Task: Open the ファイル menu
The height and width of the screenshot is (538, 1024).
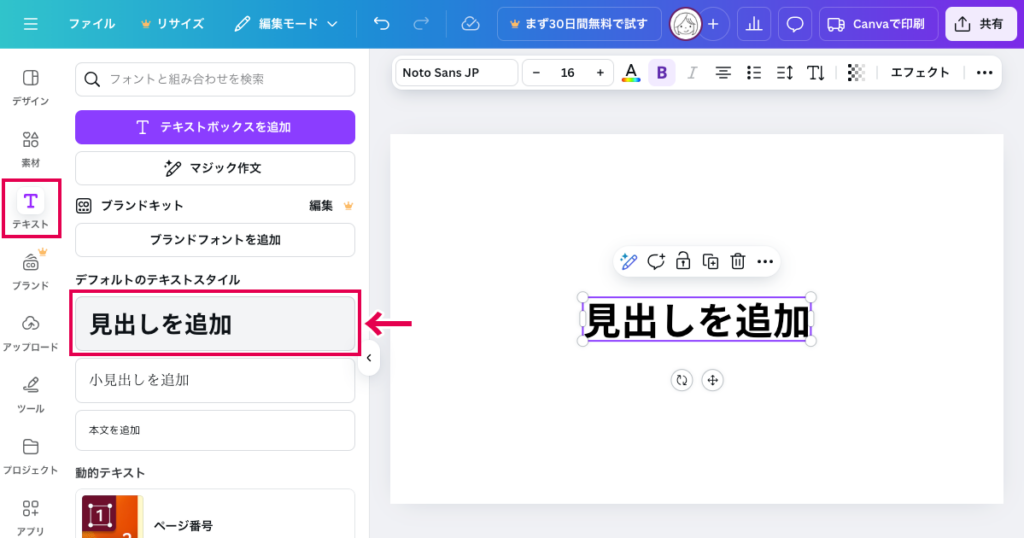Action: coord(91,23)
